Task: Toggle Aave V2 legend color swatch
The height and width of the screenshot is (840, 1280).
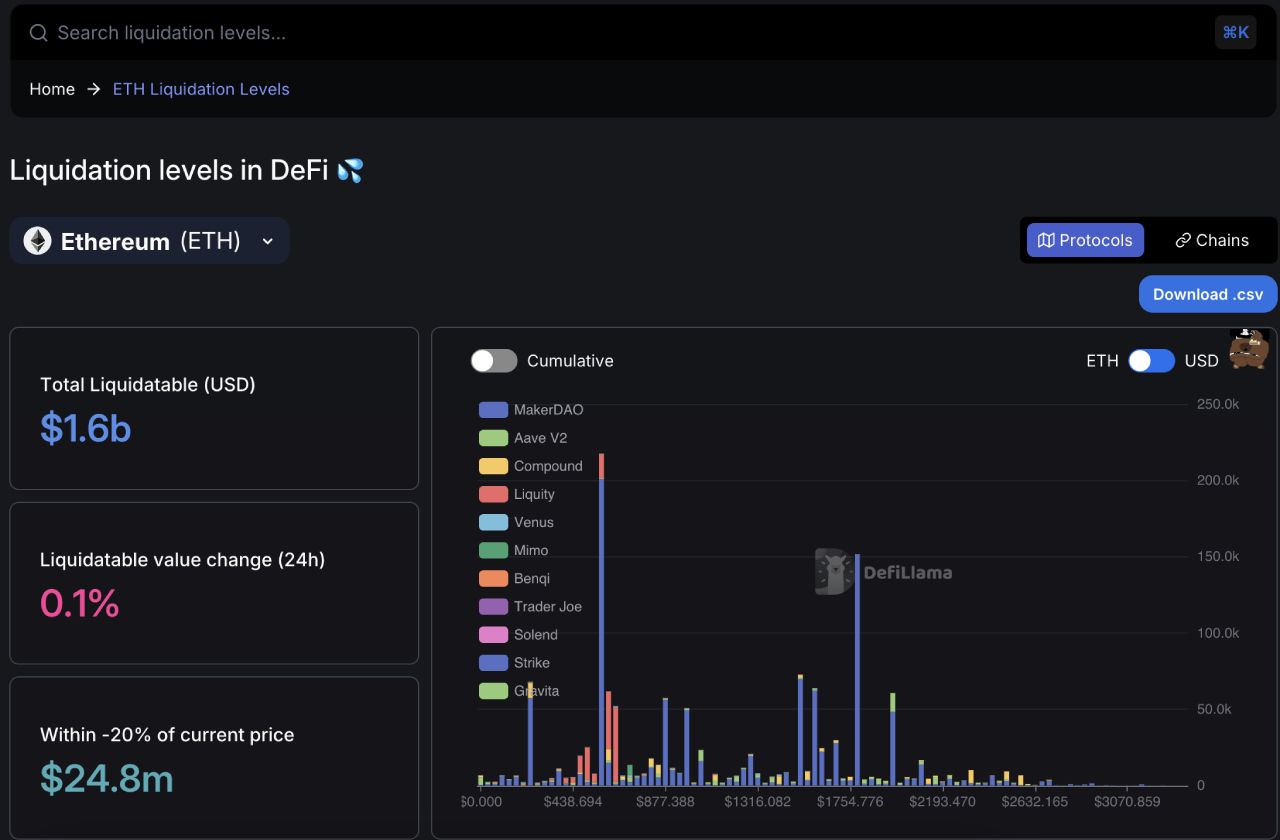Action: tap(494, 438)
